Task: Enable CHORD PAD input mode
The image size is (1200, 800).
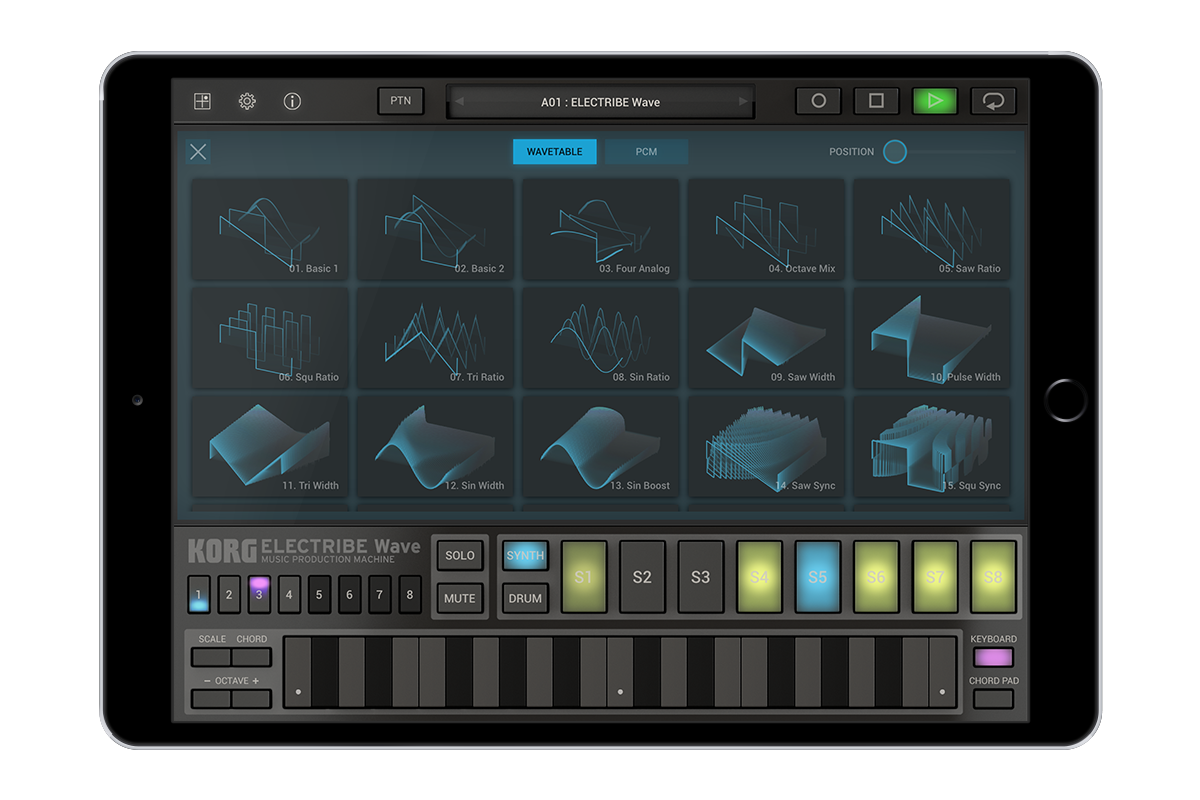Action: click(x=993, y=699)
